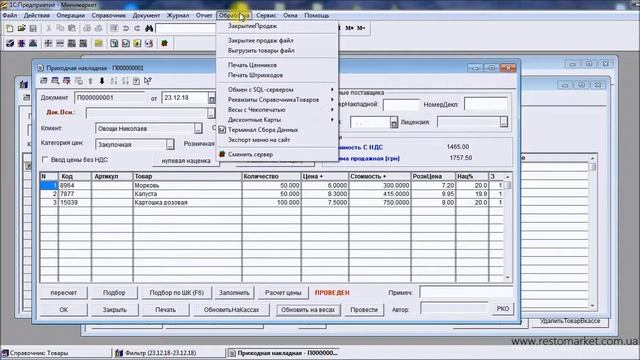The width and height of the screenshot is (640, 360).
Task: Select Экспорт меню на сайт
Action: point(259,140)
